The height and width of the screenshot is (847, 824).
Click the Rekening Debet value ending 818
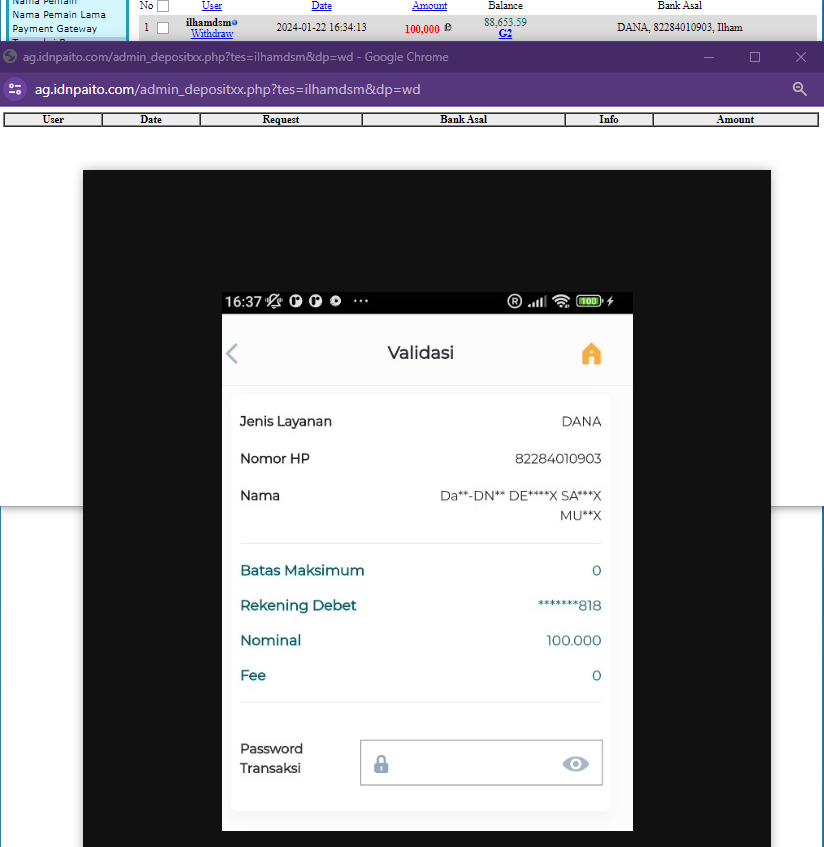[x=570, y=606]
